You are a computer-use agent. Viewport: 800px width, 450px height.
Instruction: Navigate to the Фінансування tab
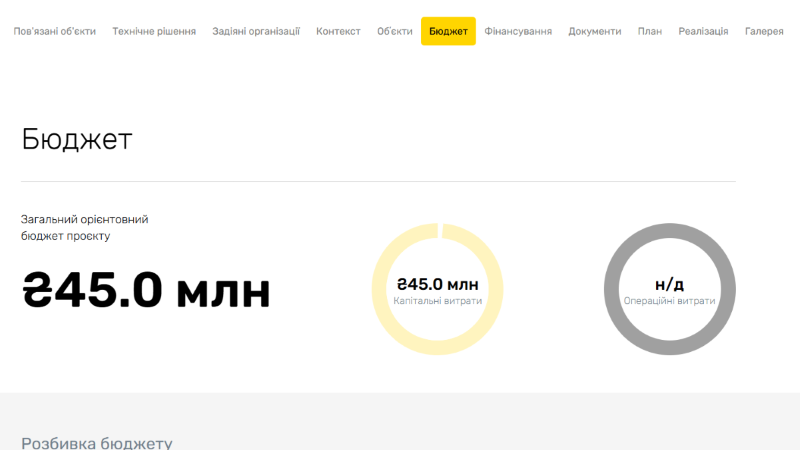pos(518,32)
